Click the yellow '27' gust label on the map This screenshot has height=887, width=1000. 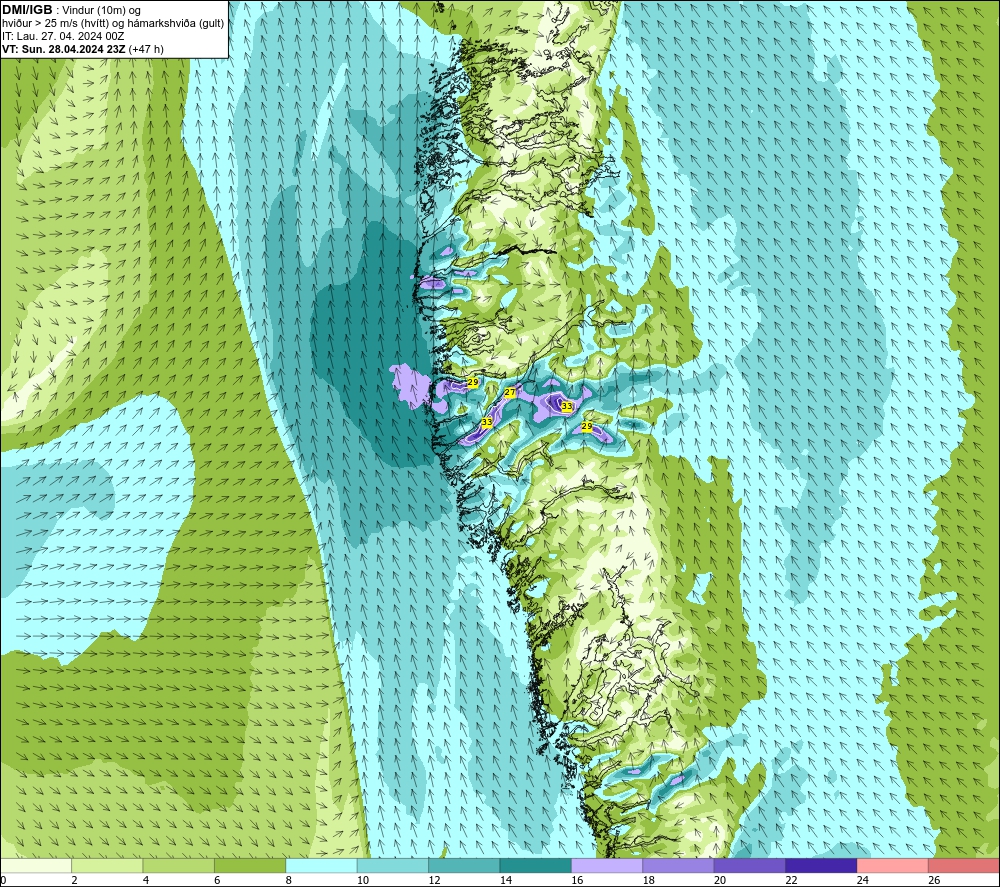tap(510, 392)
